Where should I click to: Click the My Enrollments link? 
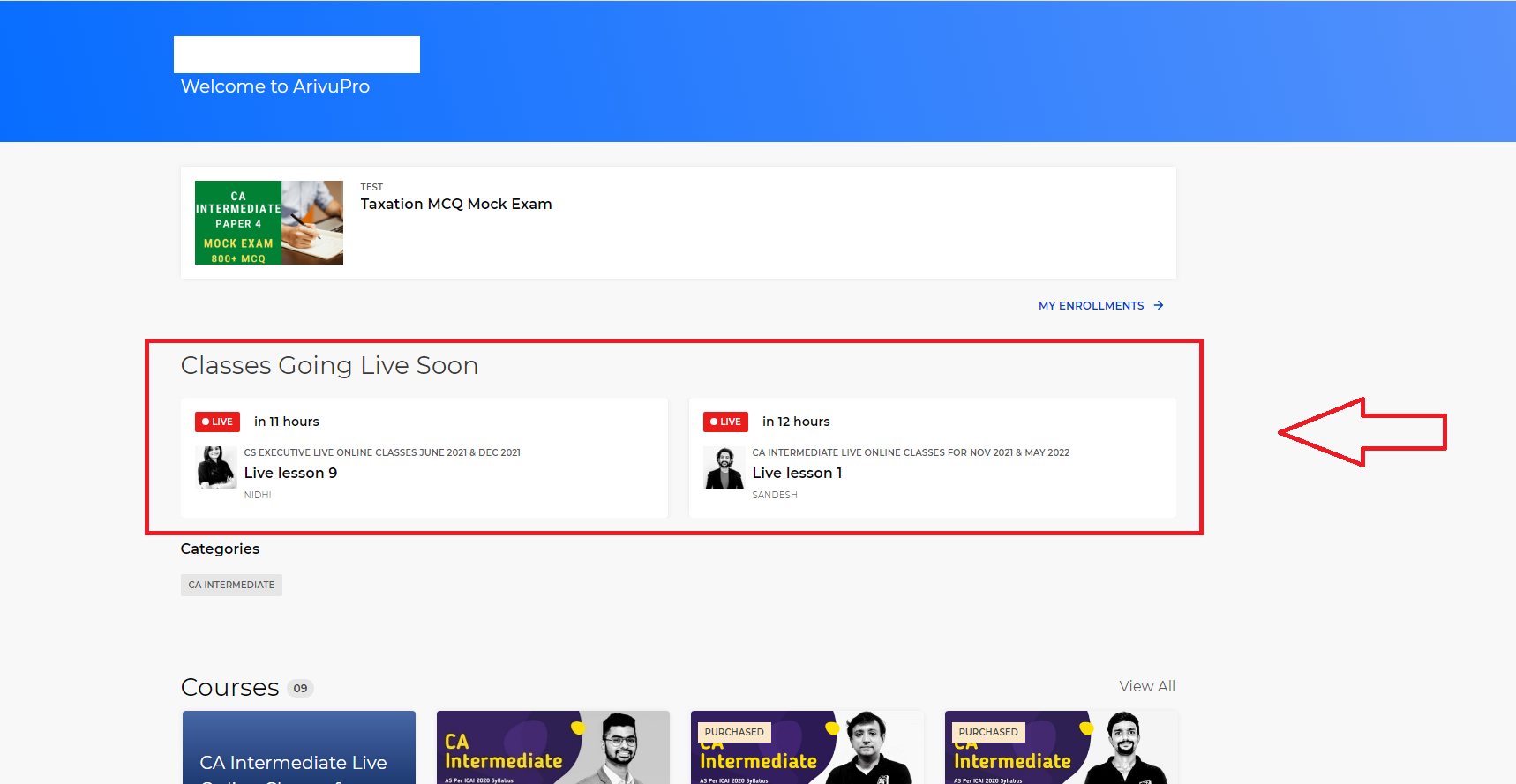[x=1091, y=305]
